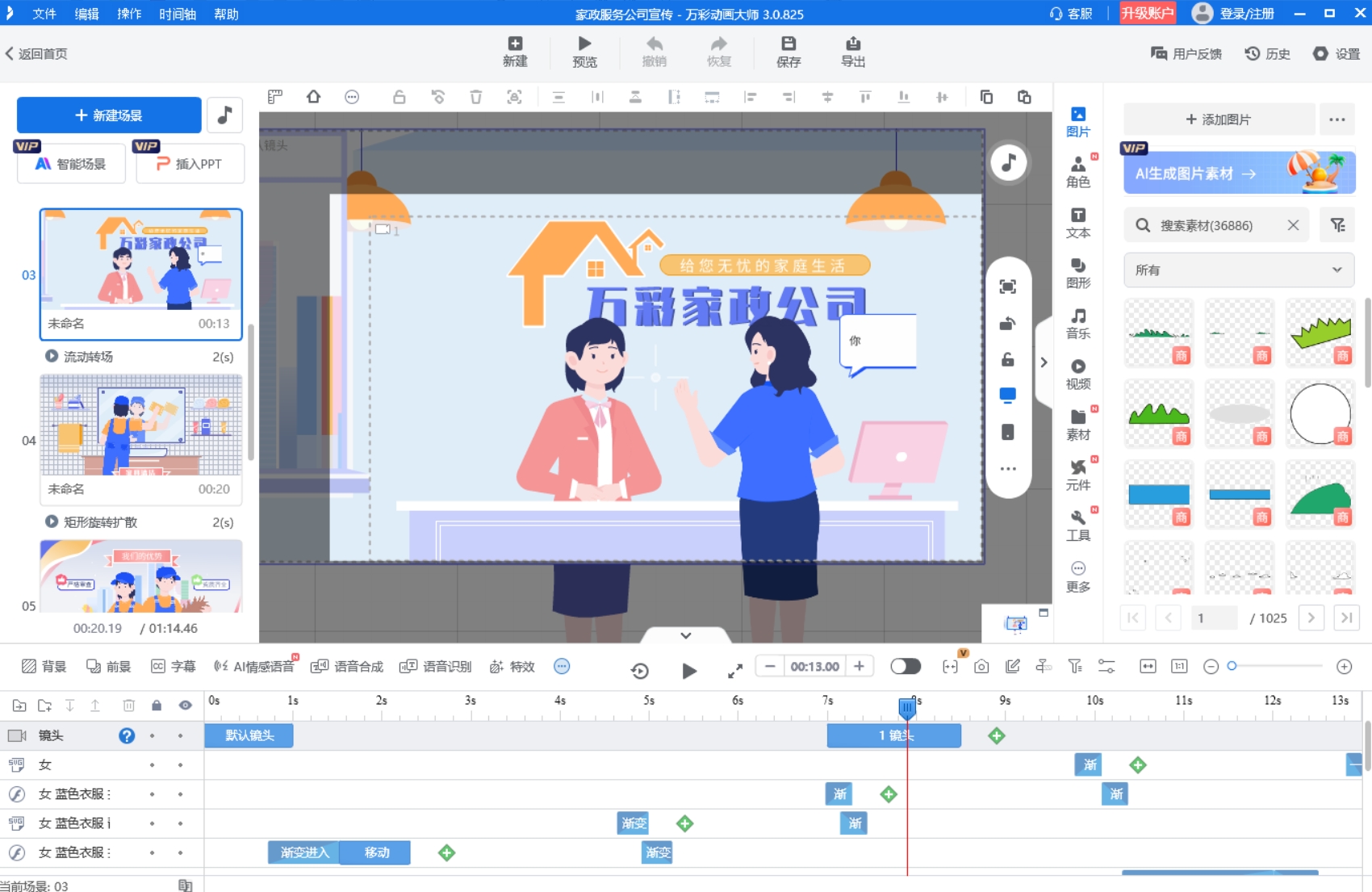The image size is (1372, 892).
Task: Click the music note button beside New Scene
Action: pyautogui.click(x=225, y=115)
